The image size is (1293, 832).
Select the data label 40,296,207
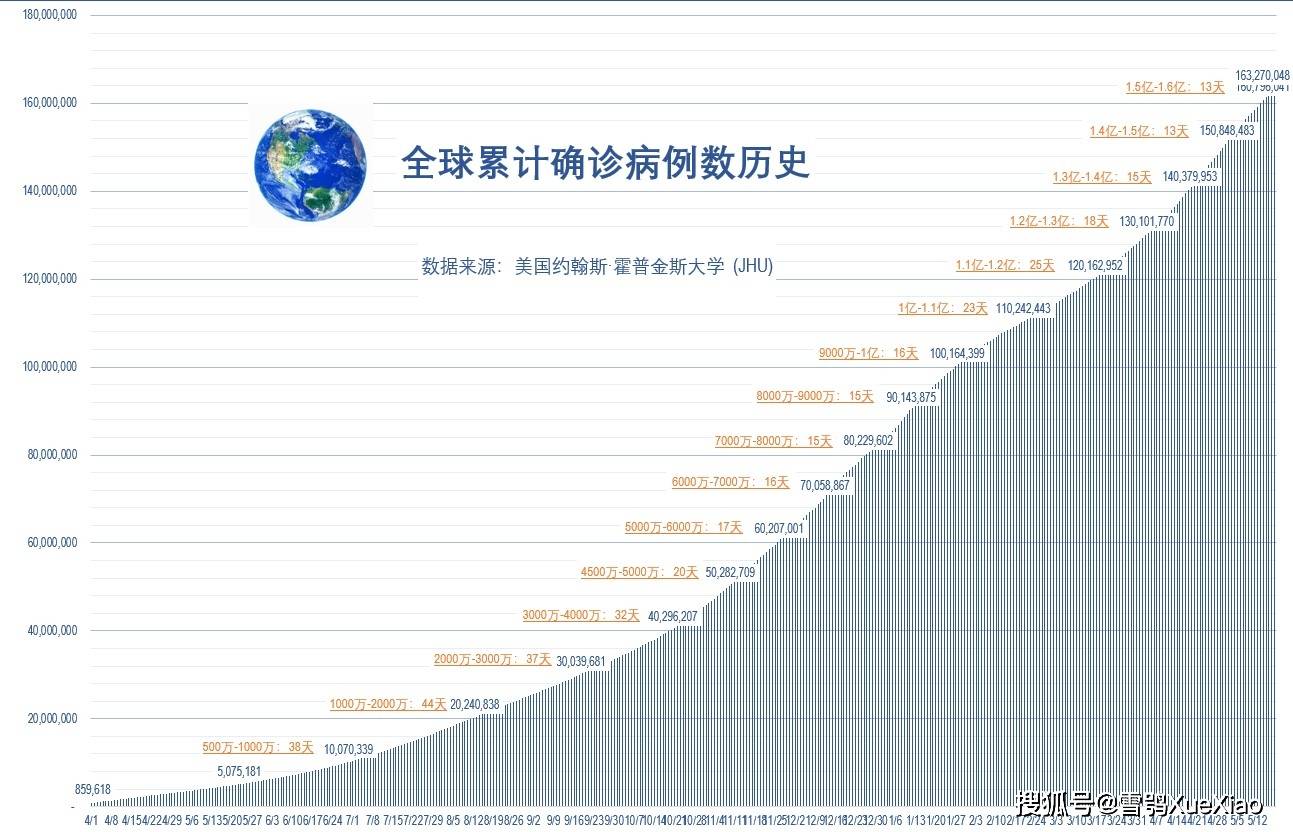click(x=673, y=616)
